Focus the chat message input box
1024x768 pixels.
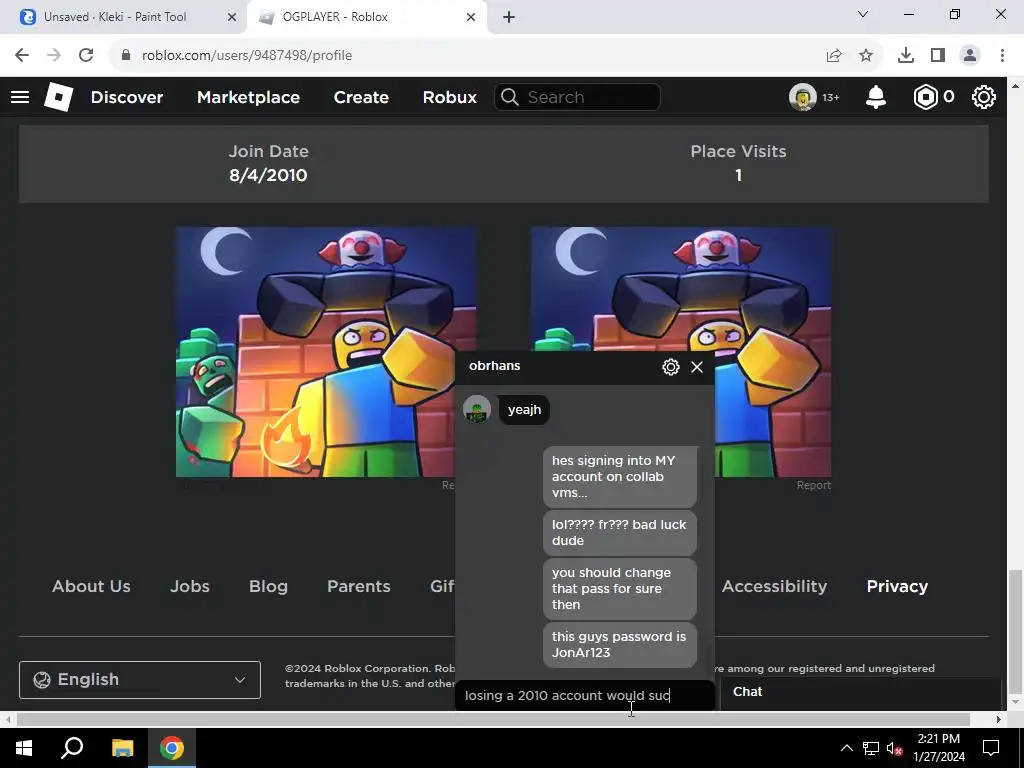(584, 696)
